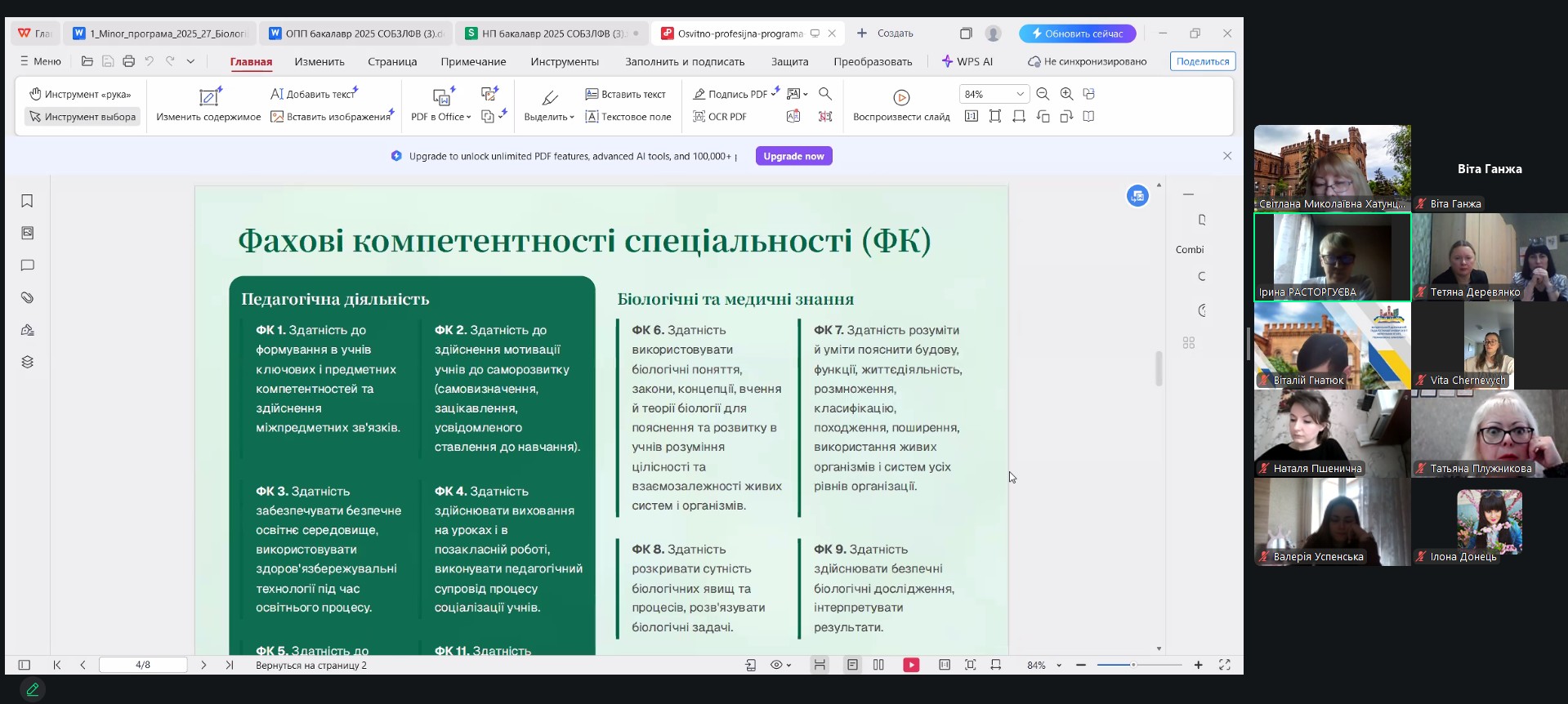Click the Upgrade now button

pyautogui.click(x=793, y=156)
